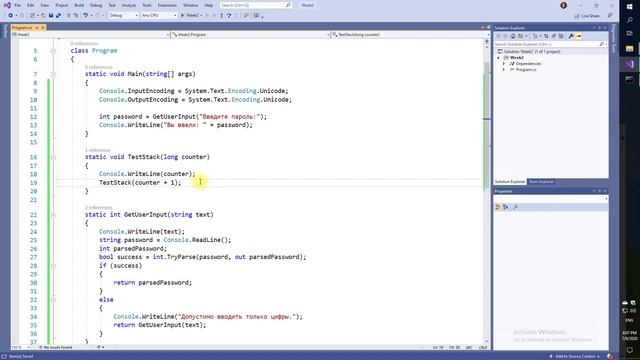This screenshot has width=640, height=360.
Task: Open the Any CPU platform dropdown
Action: pyautogui.click(x=159, y=16)
